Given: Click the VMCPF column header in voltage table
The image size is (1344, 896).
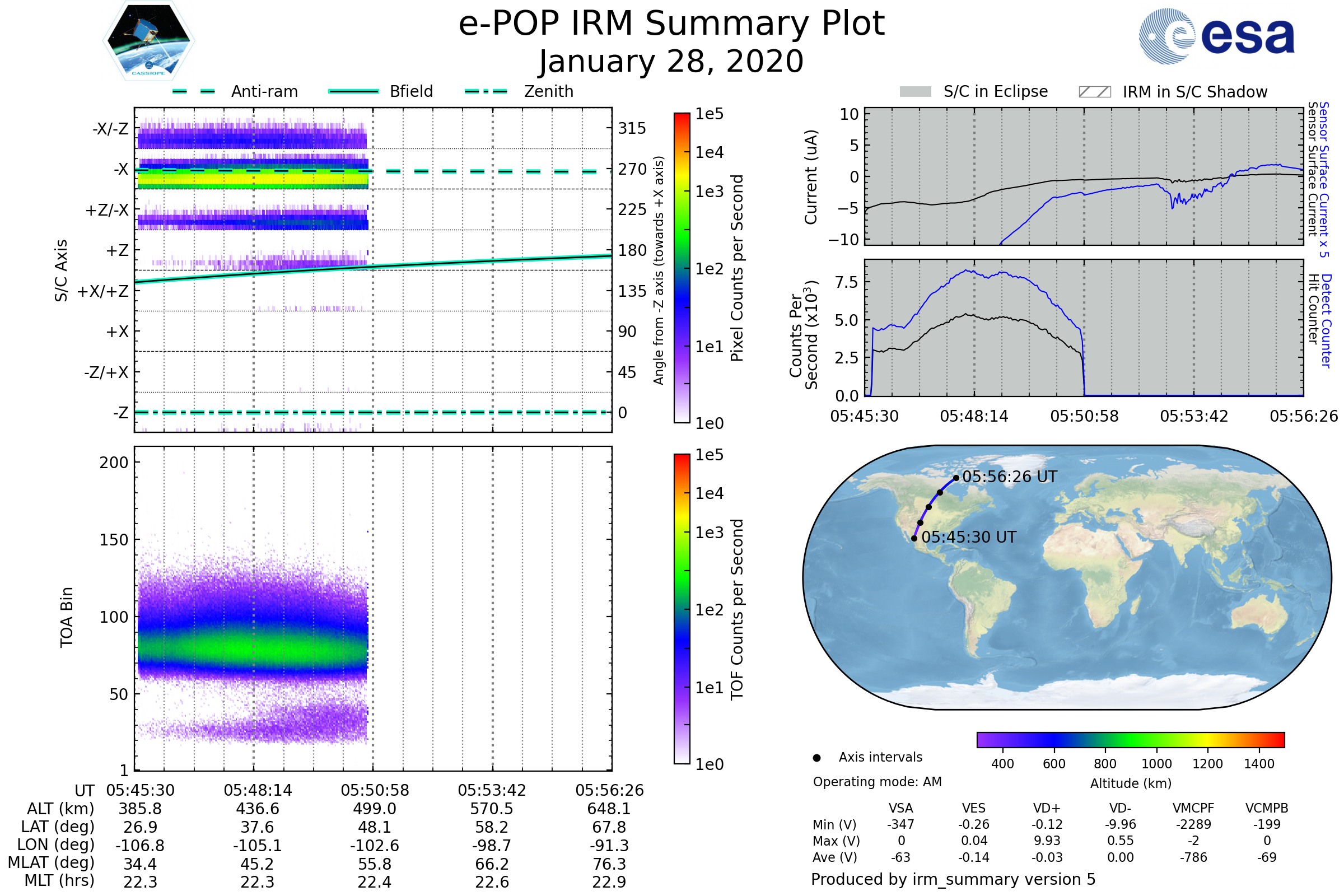Looking at the screenshot, I should (x=1193, y=809).
